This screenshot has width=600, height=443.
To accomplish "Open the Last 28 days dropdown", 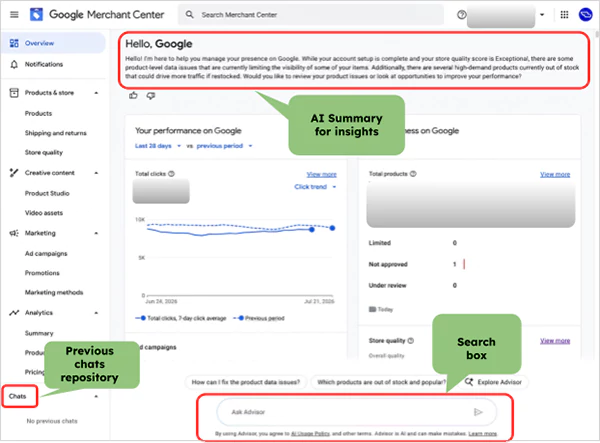I will point(158,146).
